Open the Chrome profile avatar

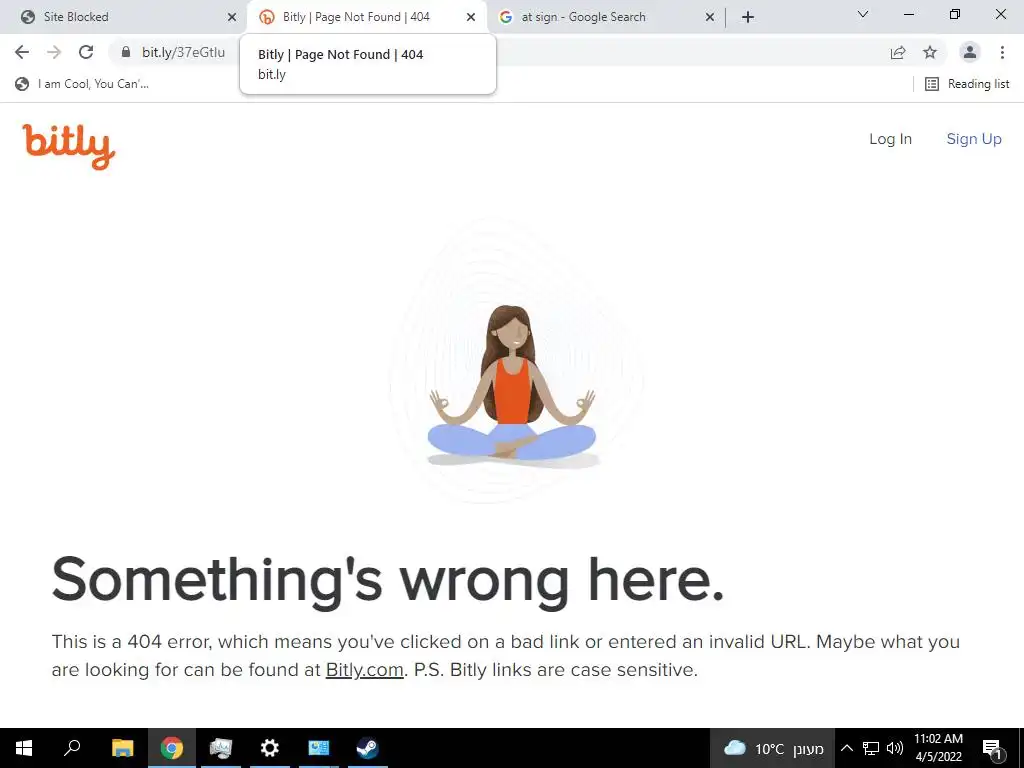[x=970, y=52]
